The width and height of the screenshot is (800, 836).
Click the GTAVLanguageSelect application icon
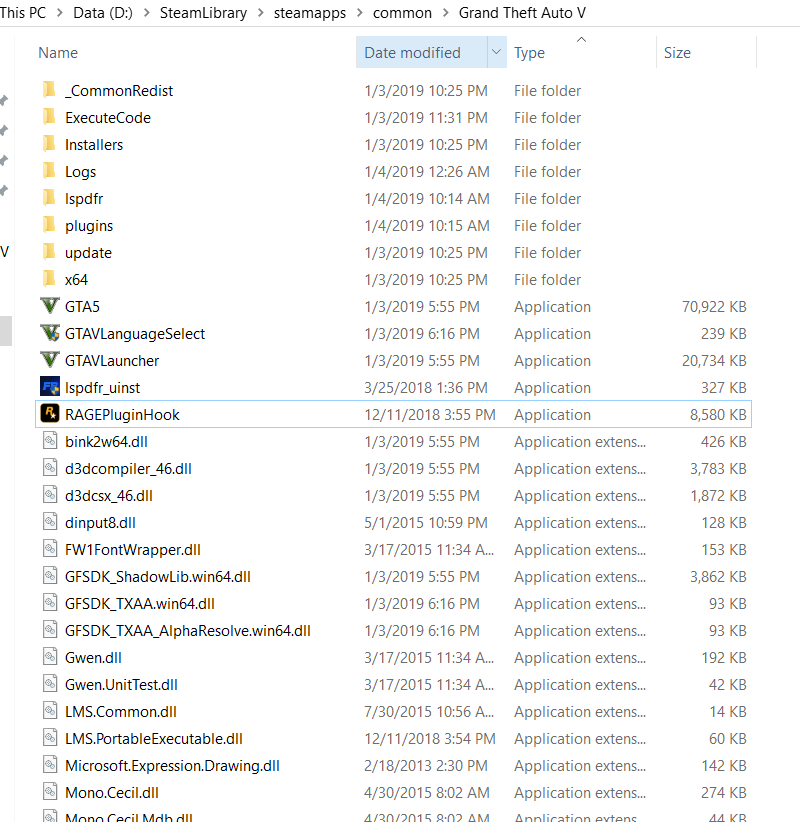(x=50, y=333)
